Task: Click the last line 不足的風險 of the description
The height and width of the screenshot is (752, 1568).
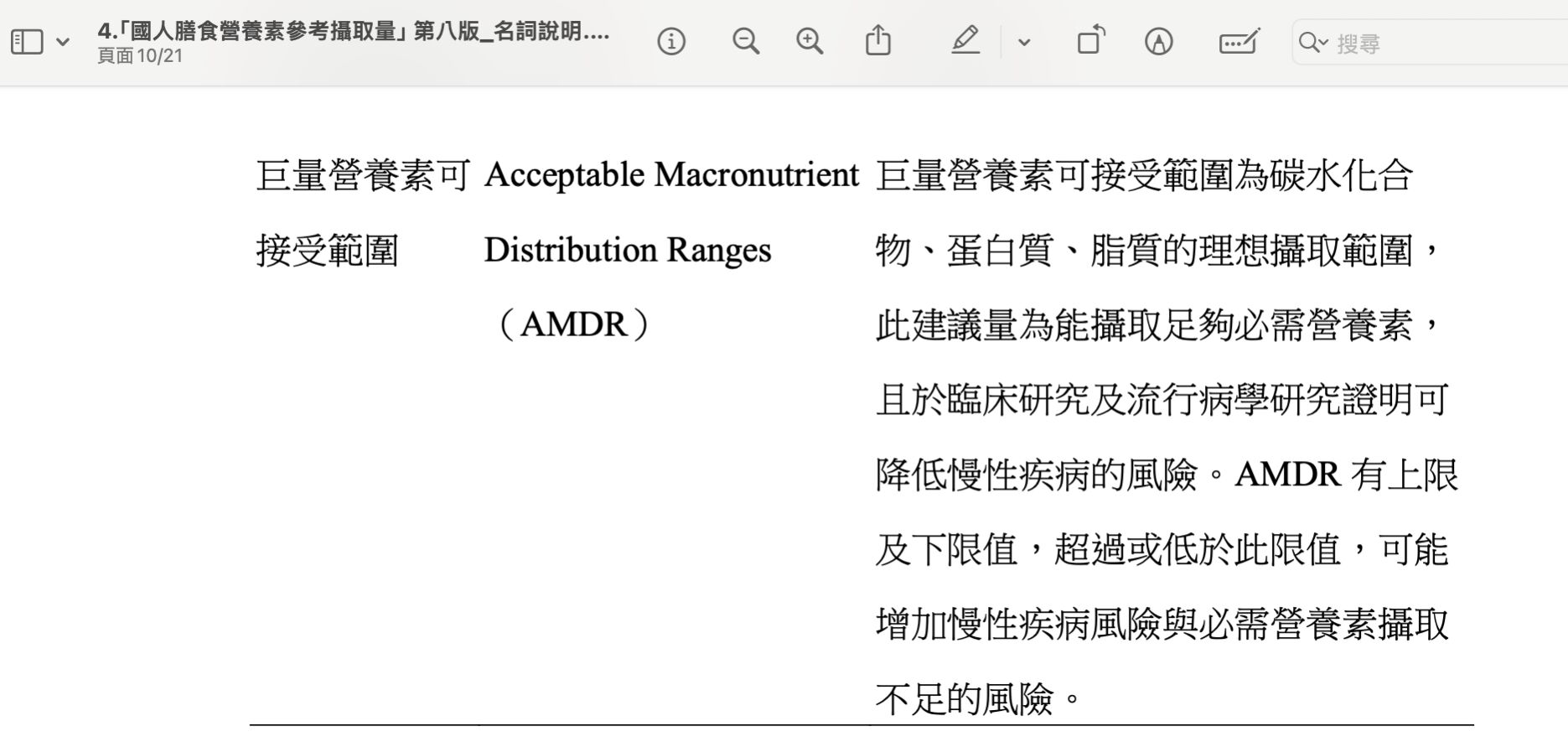Action: tap(964, 698)
